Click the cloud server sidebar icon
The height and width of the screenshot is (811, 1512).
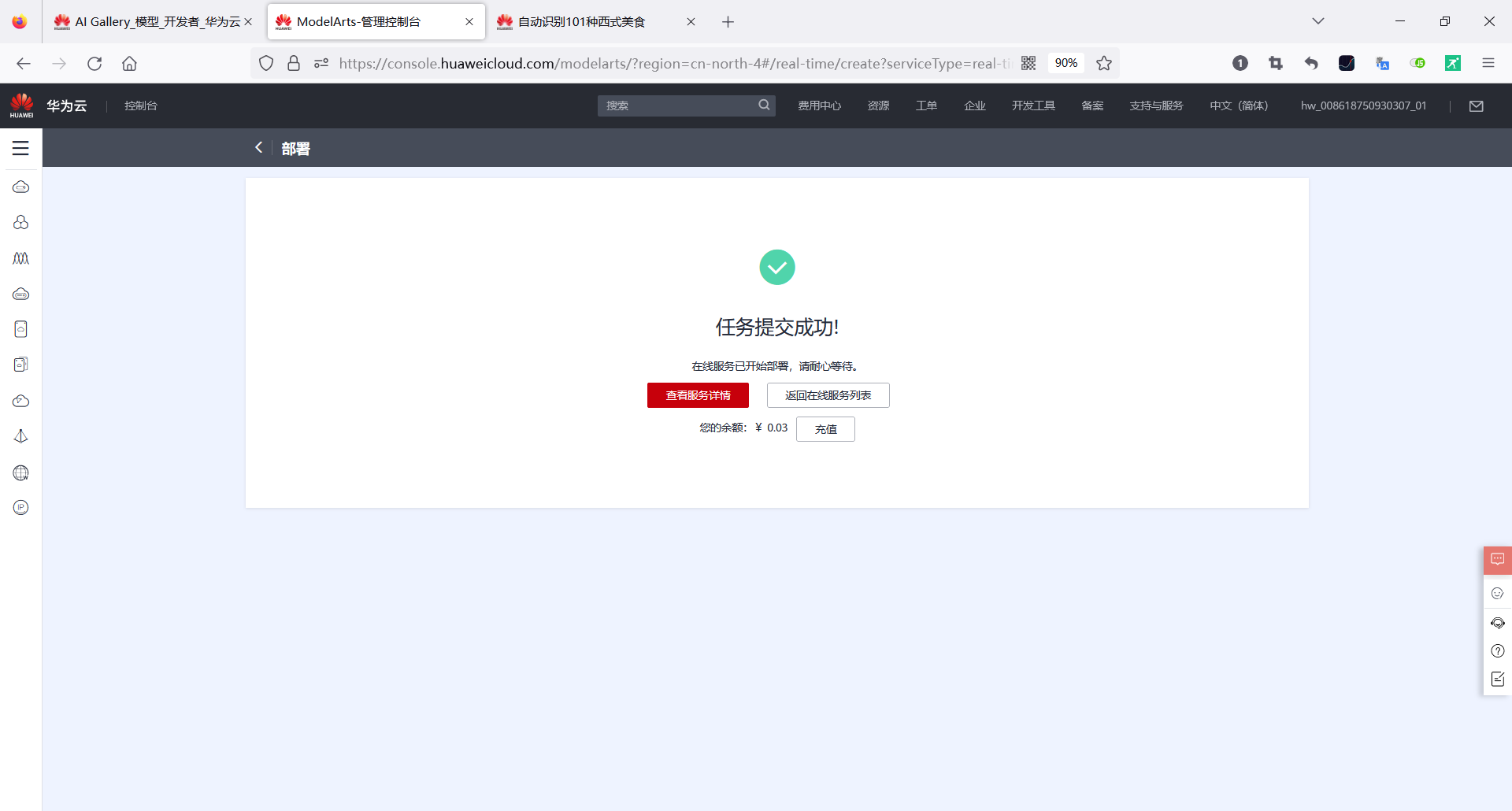tap(21, 294)
